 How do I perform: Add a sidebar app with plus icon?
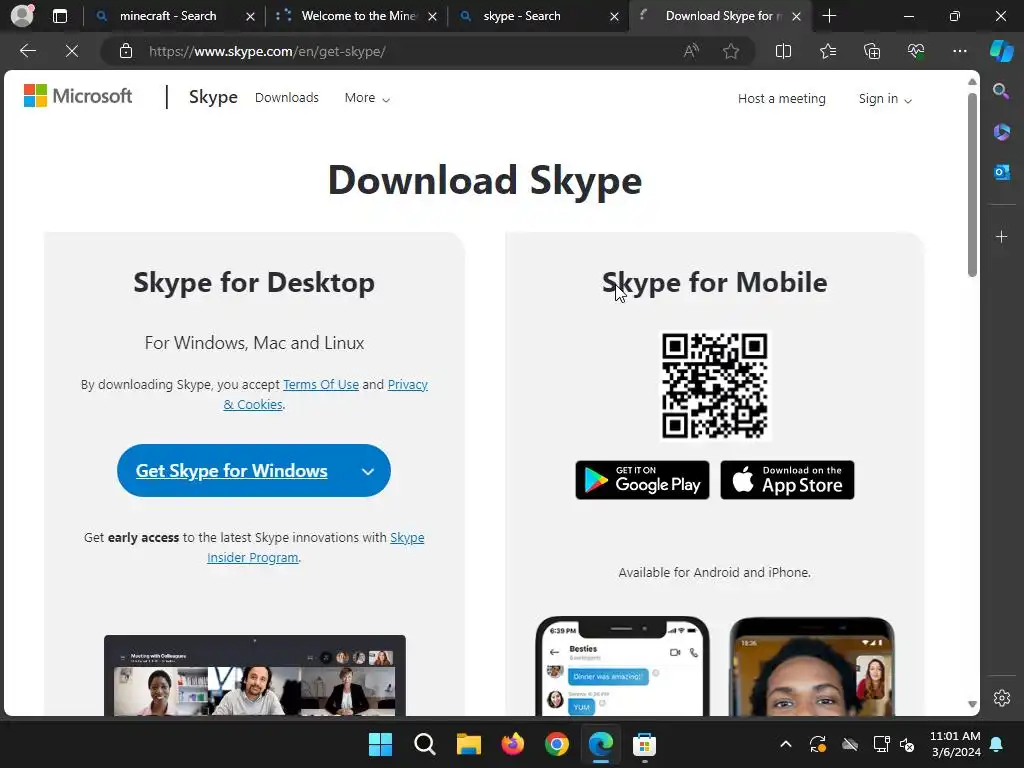coord(1001,236)
